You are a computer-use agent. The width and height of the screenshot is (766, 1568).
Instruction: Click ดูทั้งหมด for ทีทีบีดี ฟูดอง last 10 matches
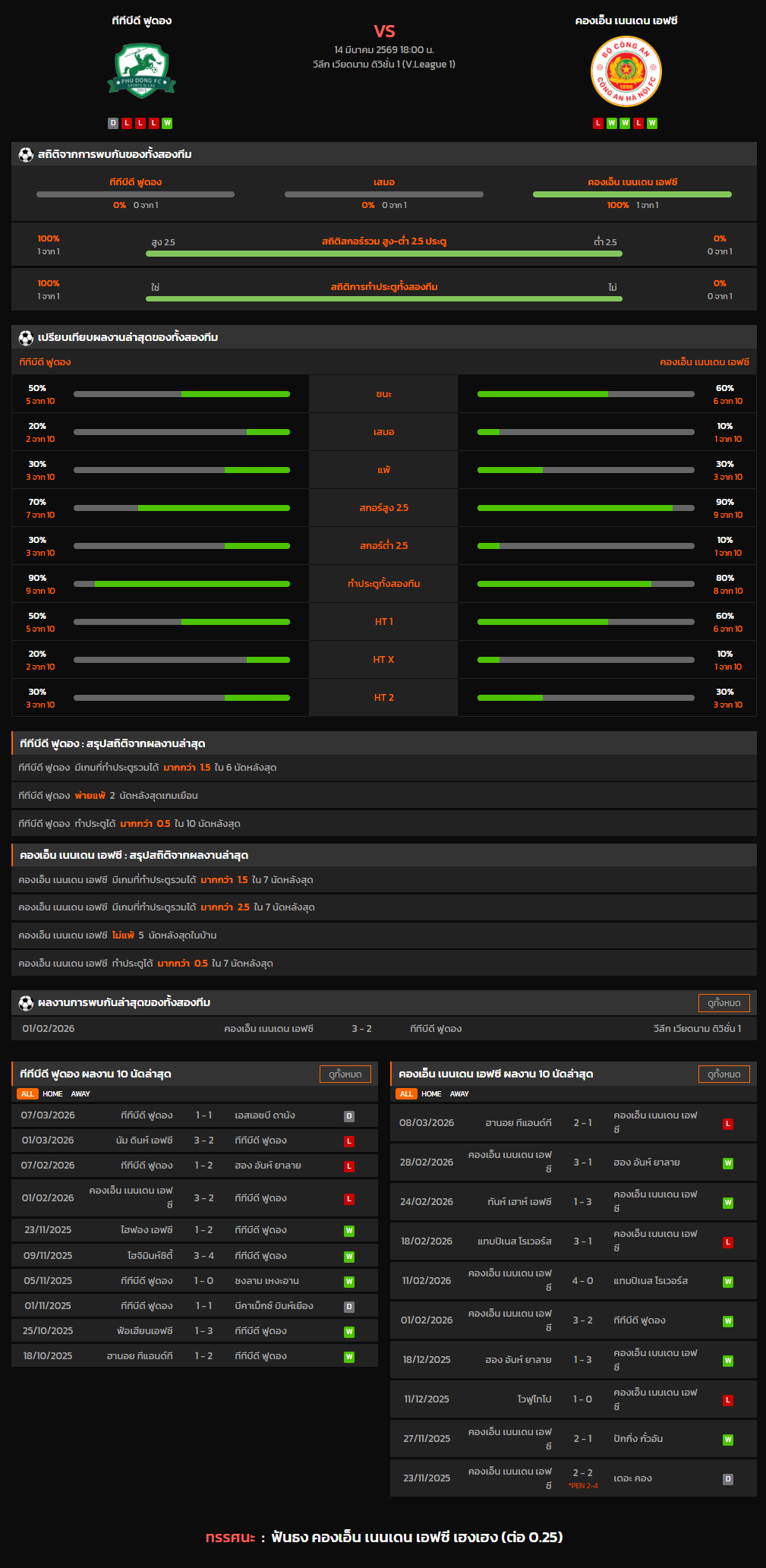coord(345,1074)
